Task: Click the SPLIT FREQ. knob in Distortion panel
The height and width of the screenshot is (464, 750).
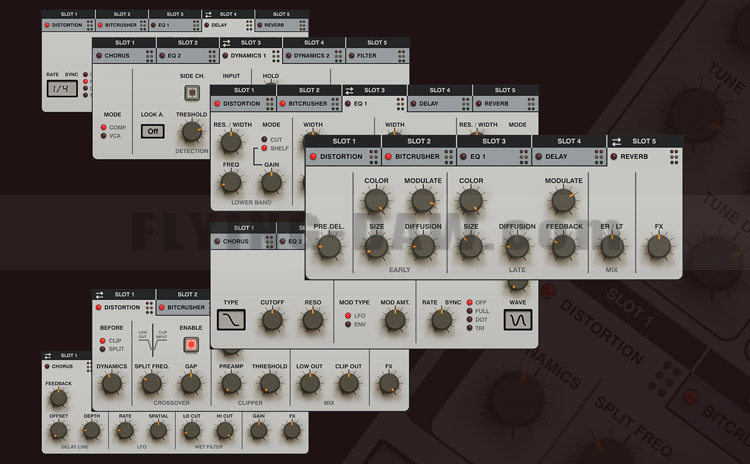Action: click(152, 384)
